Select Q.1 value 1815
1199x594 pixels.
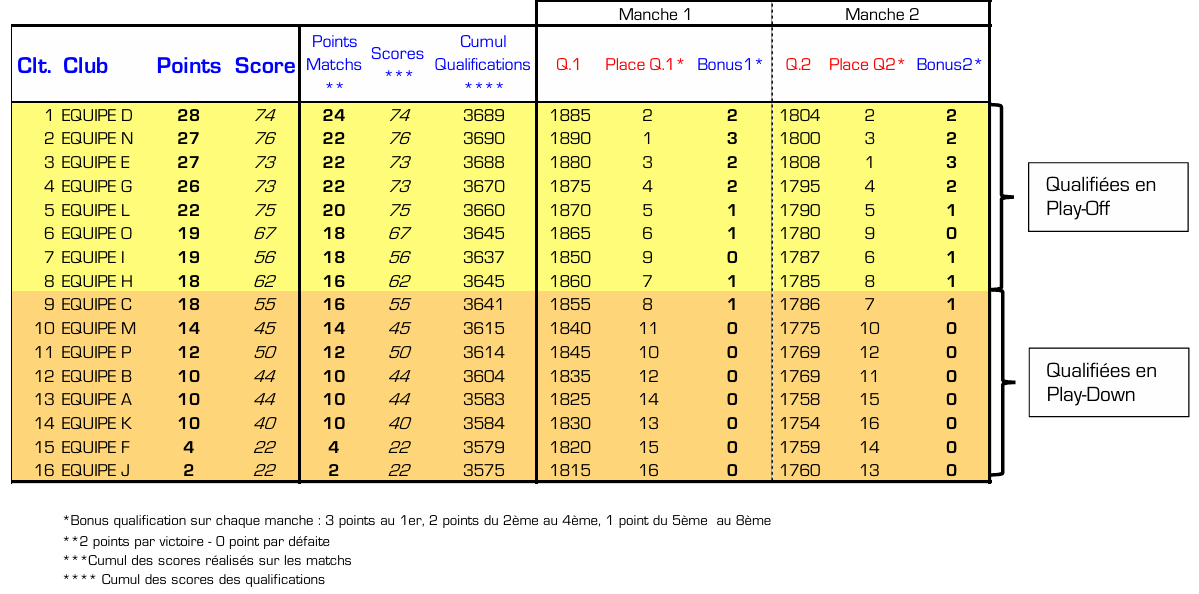[x=570, y=471]
